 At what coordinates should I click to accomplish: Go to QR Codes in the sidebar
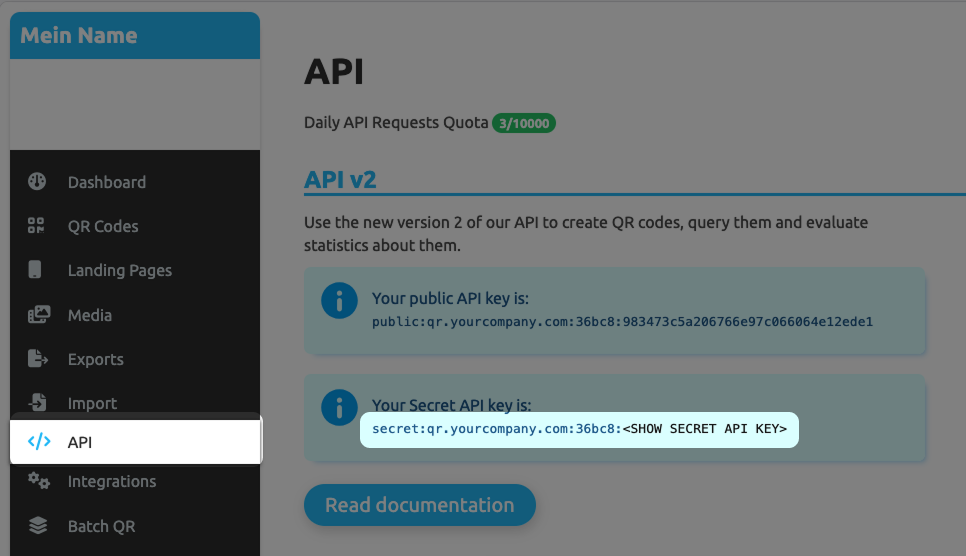pyautogui.click(x=135, y=226)
